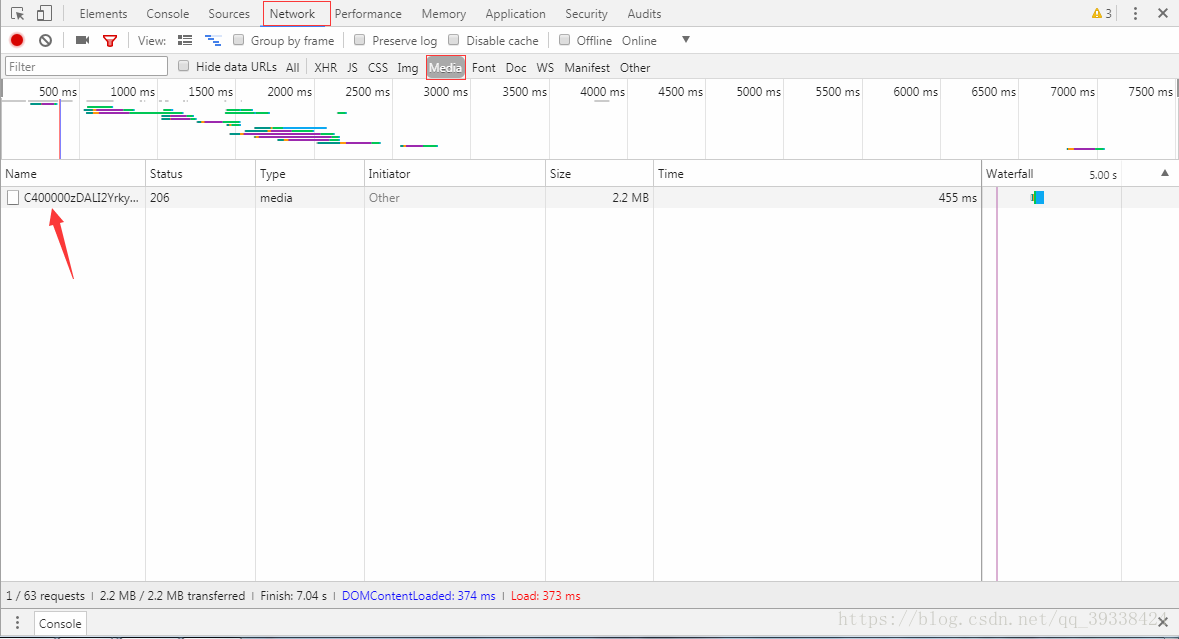The height and width of the screenshot is (639, 1179).
Task: Sort by the Type column header
Action: [x=310, y=174]
